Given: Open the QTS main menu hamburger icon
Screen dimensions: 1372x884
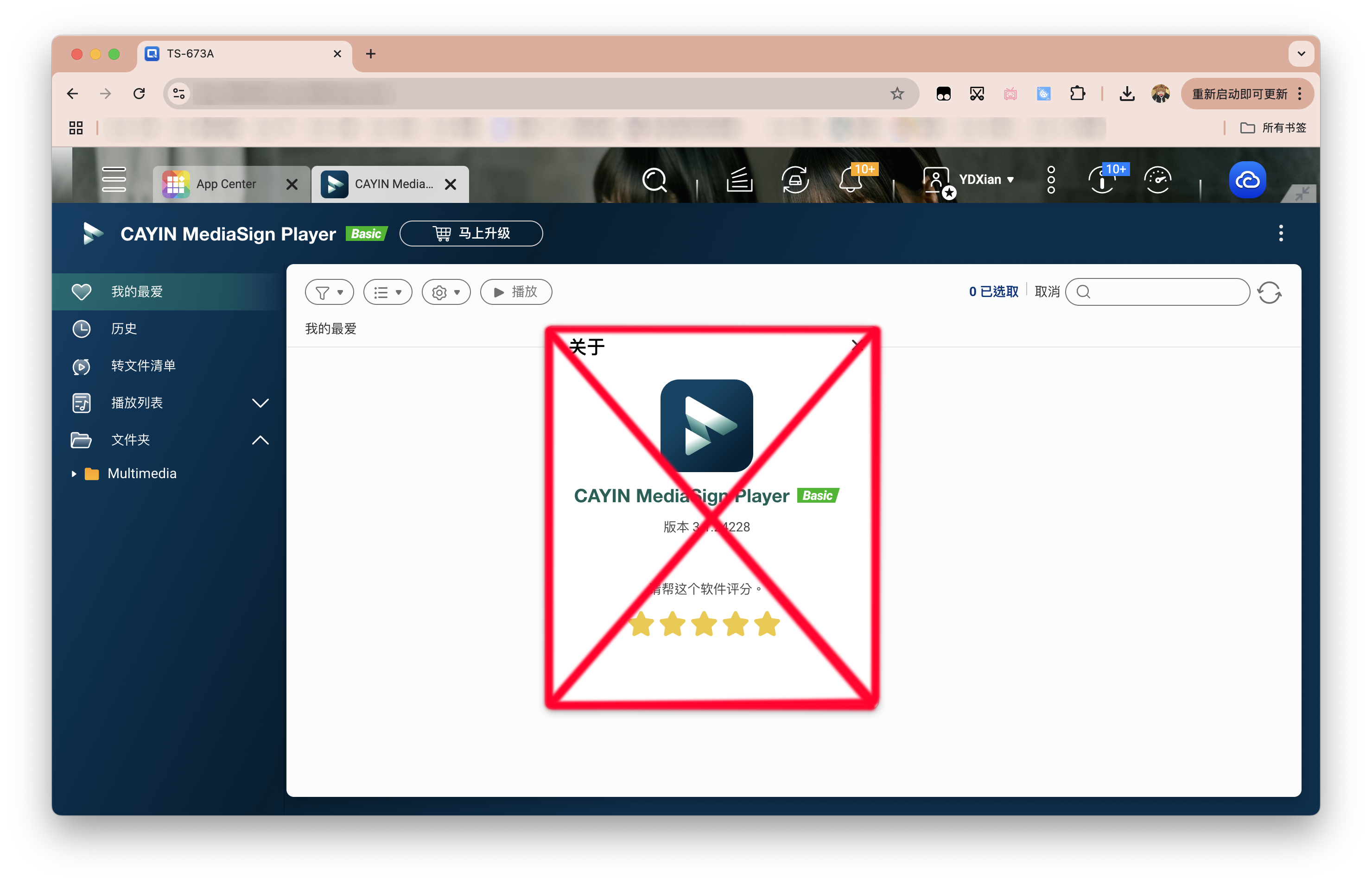Looking at the screenshot, I should [x=114, y=179].
